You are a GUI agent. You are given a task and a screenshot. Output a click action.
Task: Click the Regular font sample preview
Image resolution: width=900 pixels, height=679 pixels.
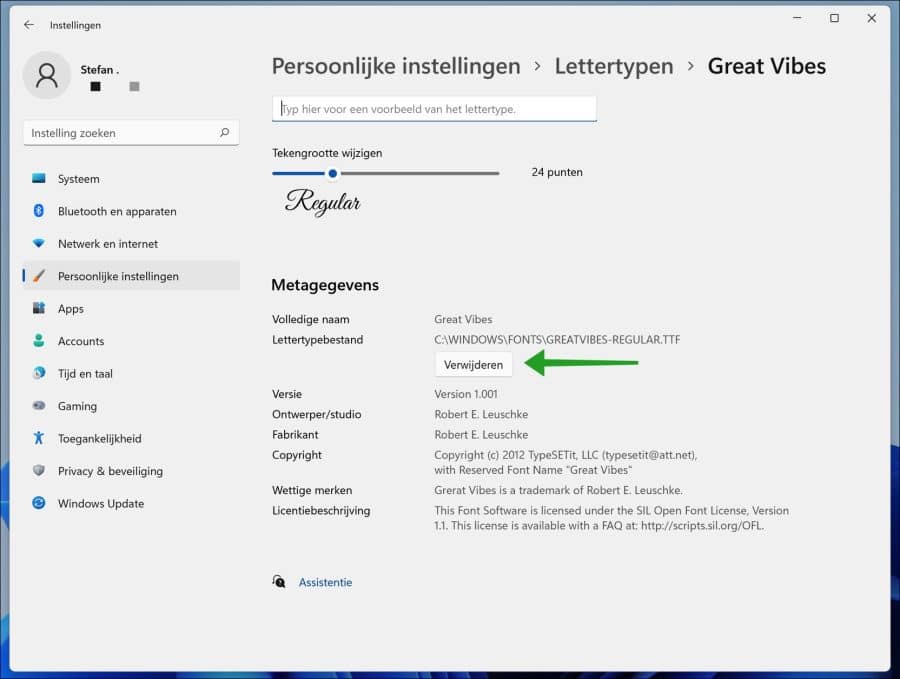click(x=323, y=203)
